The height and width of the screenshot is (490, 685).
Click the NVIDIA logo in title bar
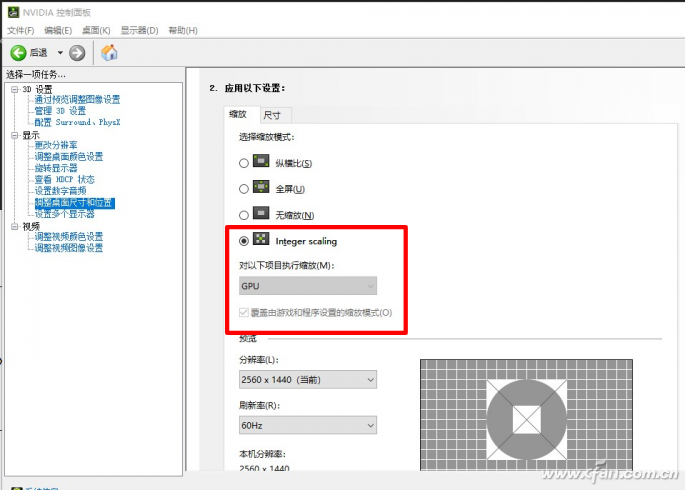pos(14,12)
